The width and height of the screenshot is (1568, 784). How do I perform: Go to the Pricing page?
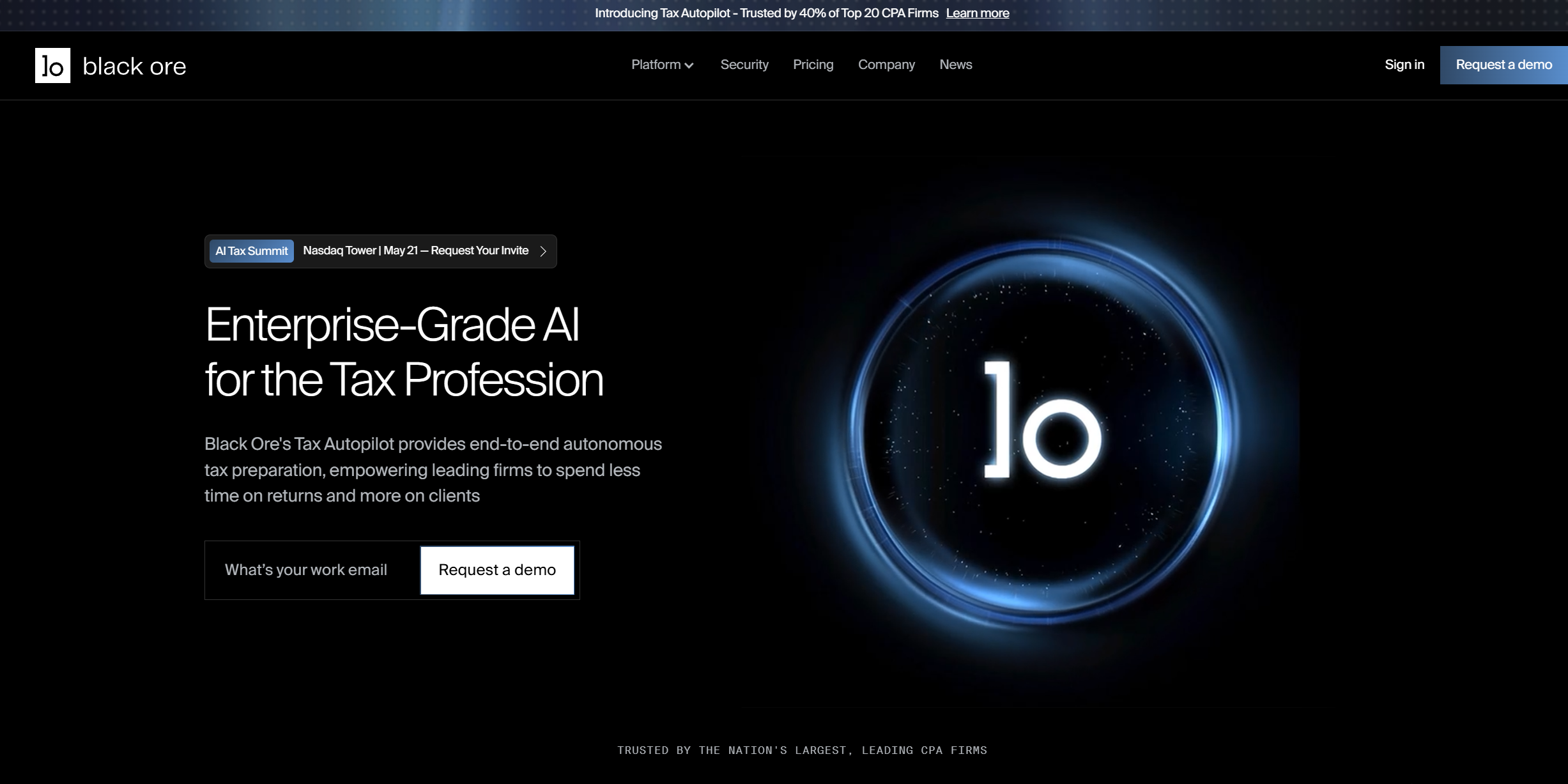coord(813,65)
